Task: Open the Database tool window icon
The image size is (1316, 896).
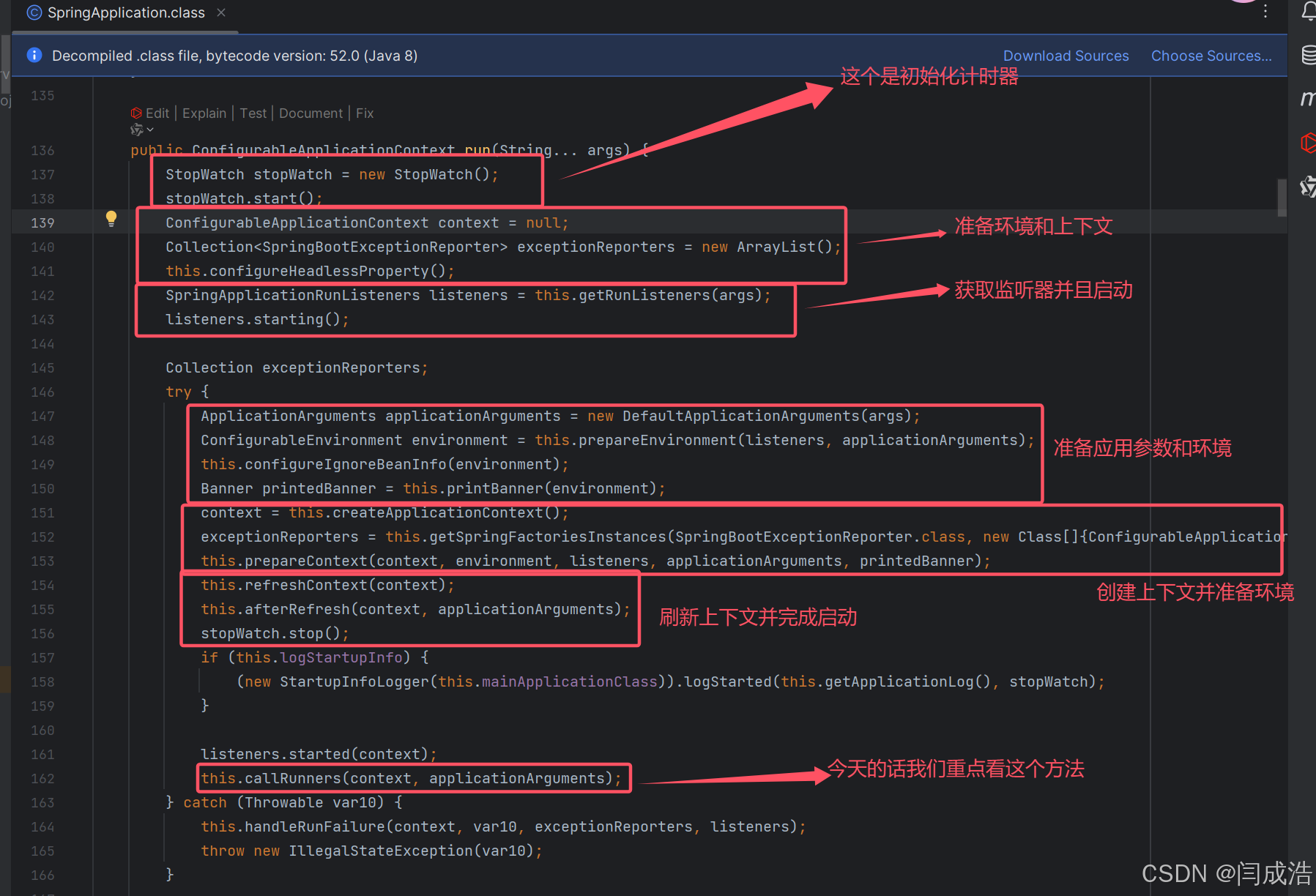Action: click(1308, 55)
